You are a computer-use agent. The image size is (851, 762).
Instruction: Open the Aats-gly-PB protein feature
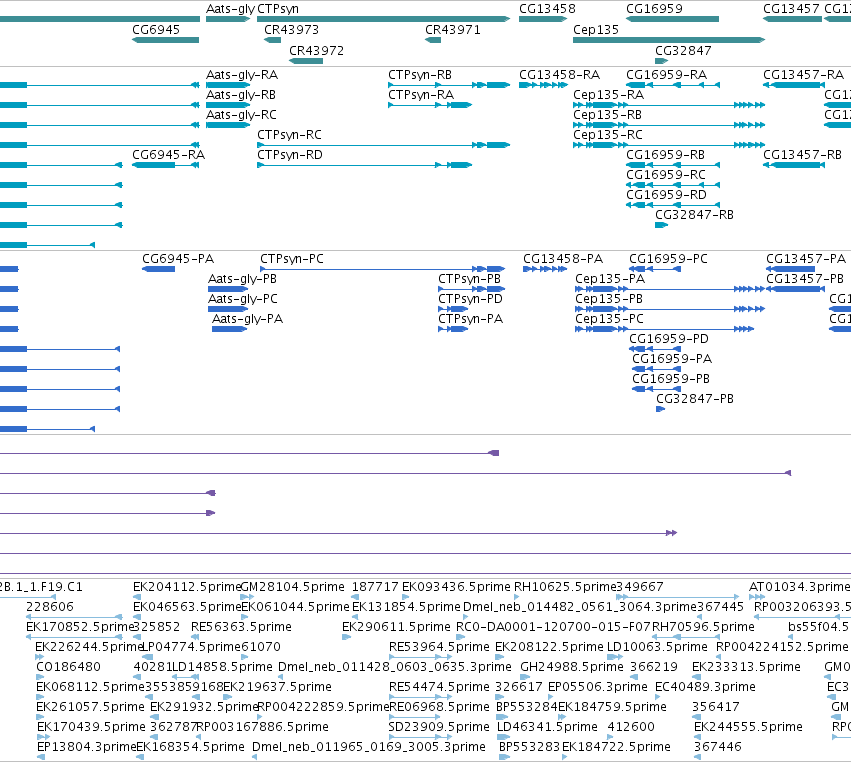pyautogui.click(x=228, y=289)
